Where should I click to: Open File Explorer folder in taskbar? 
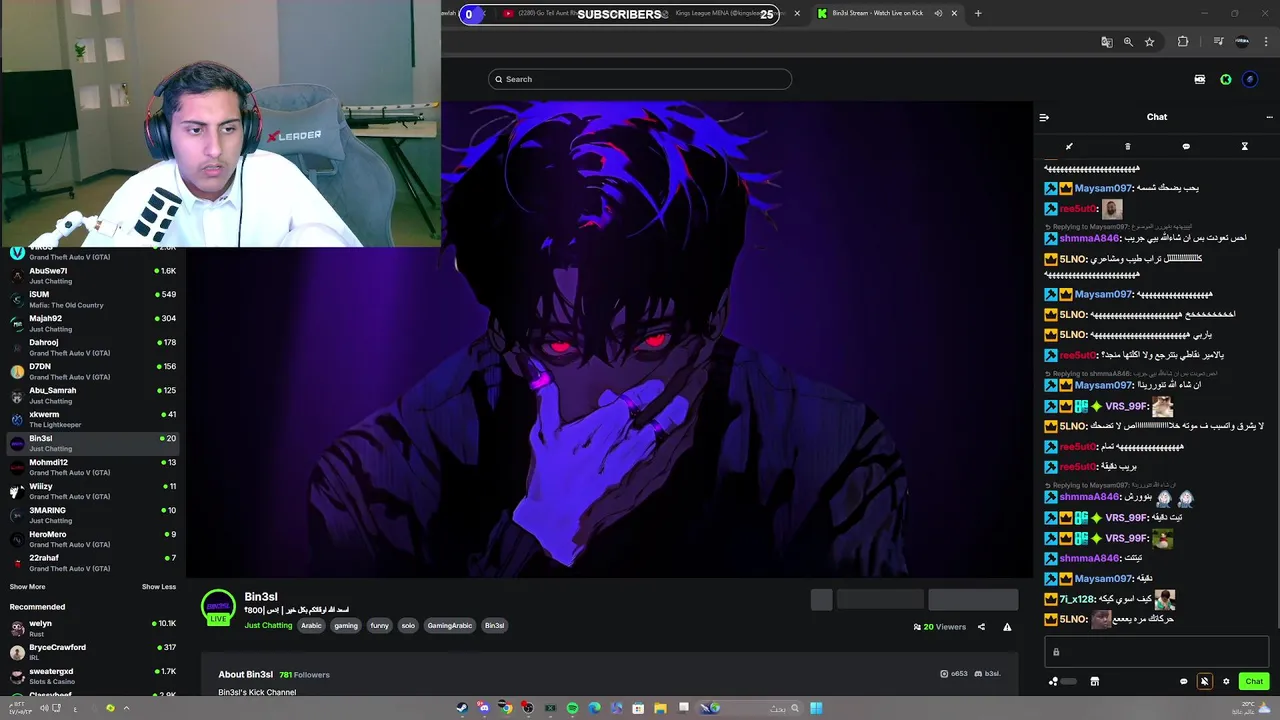point(660,708)
